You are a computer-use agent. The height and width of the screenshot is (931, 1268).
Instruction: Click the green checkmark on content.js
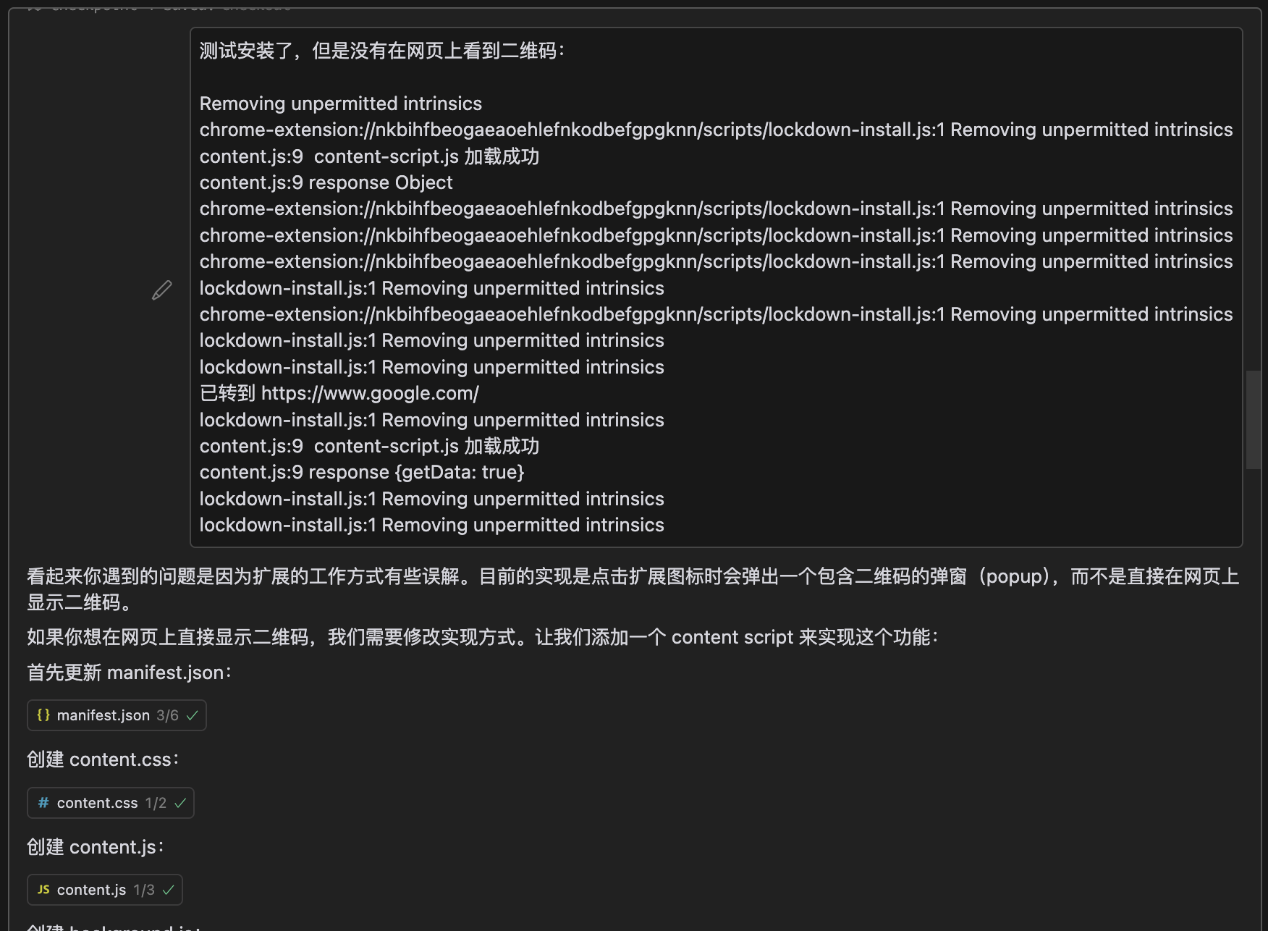tap(168, 890)
